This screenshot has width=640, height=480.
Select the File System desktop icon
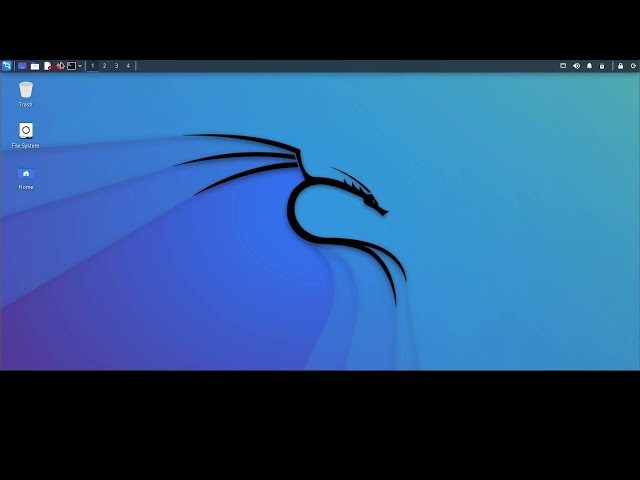(x=26, y=136)
